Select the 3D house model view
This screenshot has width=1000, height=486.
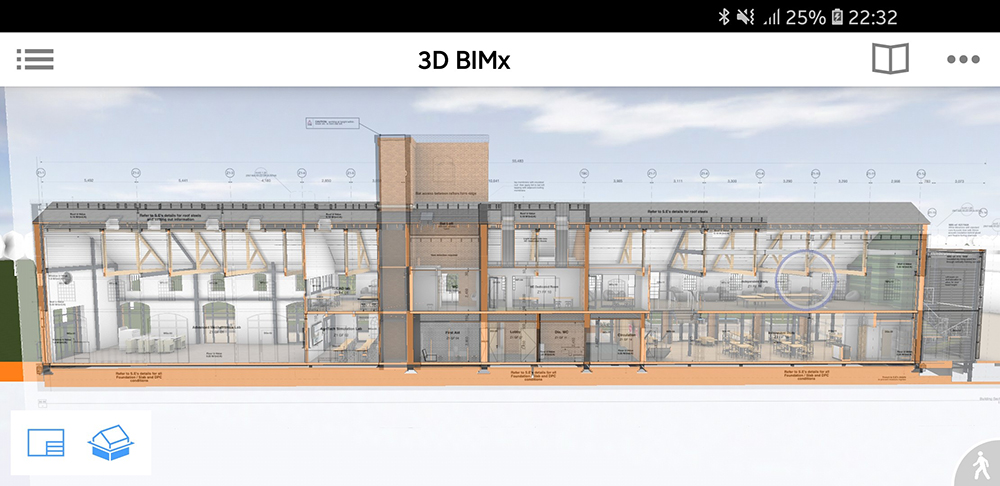[x=113, y=442]
